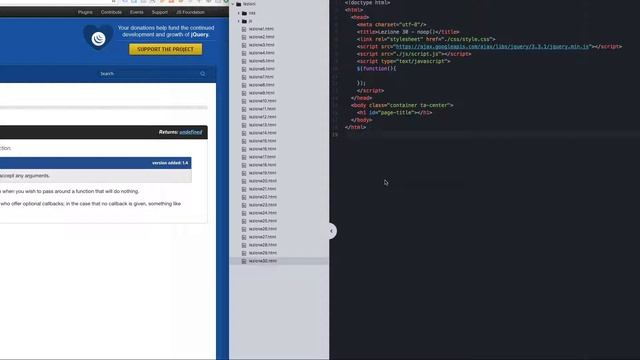640x360 pixels.
Task: Click the SUPPORT THE PROJECT button
Action: (x=165, y=49)
